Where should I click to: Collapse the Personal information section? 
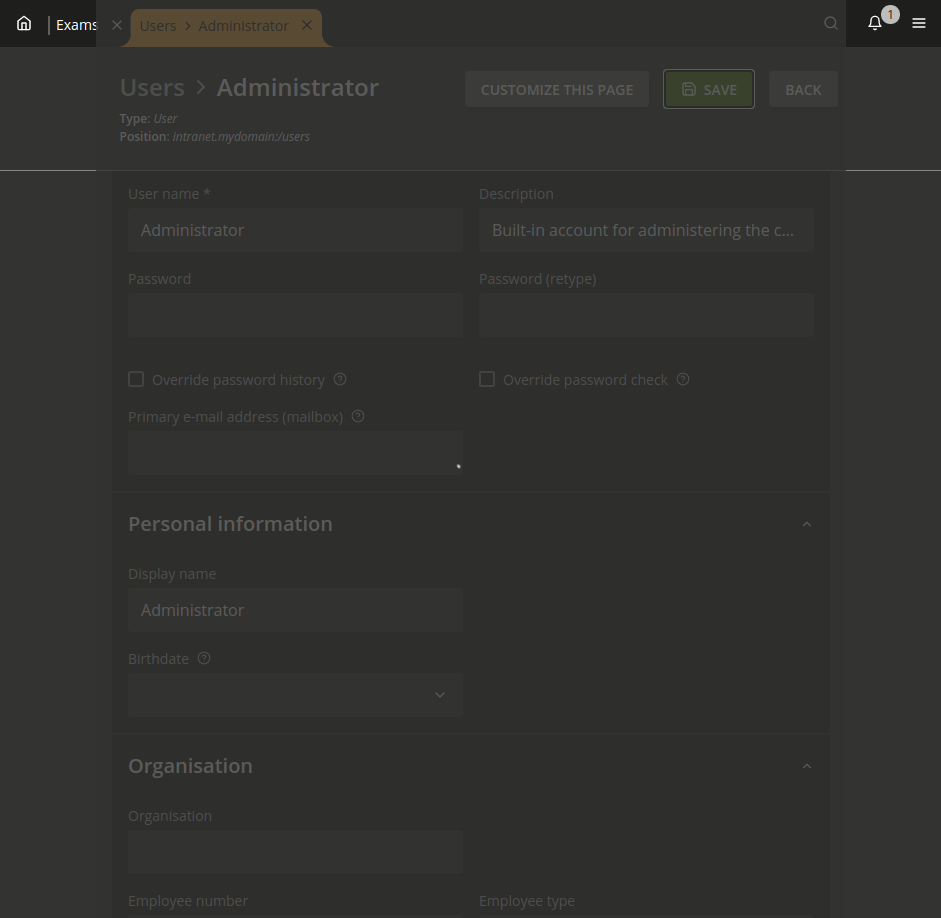[806, 524]
